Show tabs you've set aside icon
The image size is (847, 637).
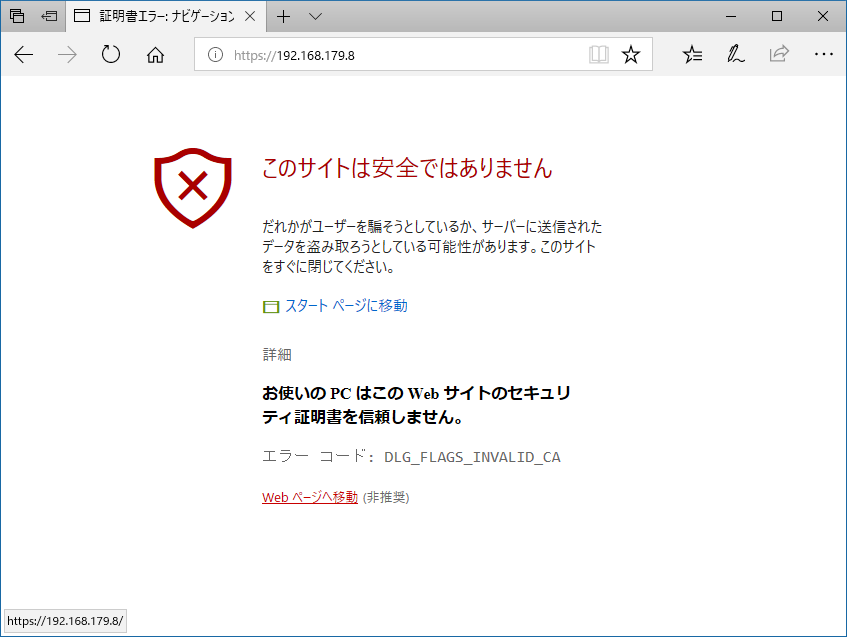tap(17, 16)
